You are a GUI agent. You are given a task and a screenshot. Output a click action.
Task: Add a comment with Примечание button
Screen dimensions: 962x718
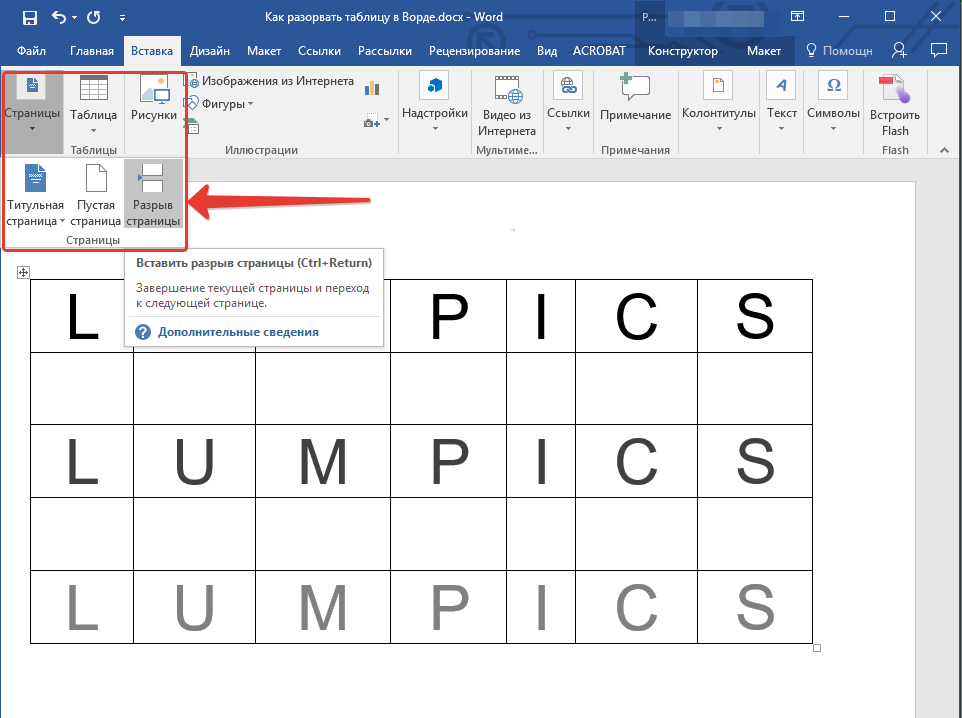click(635, 98)
